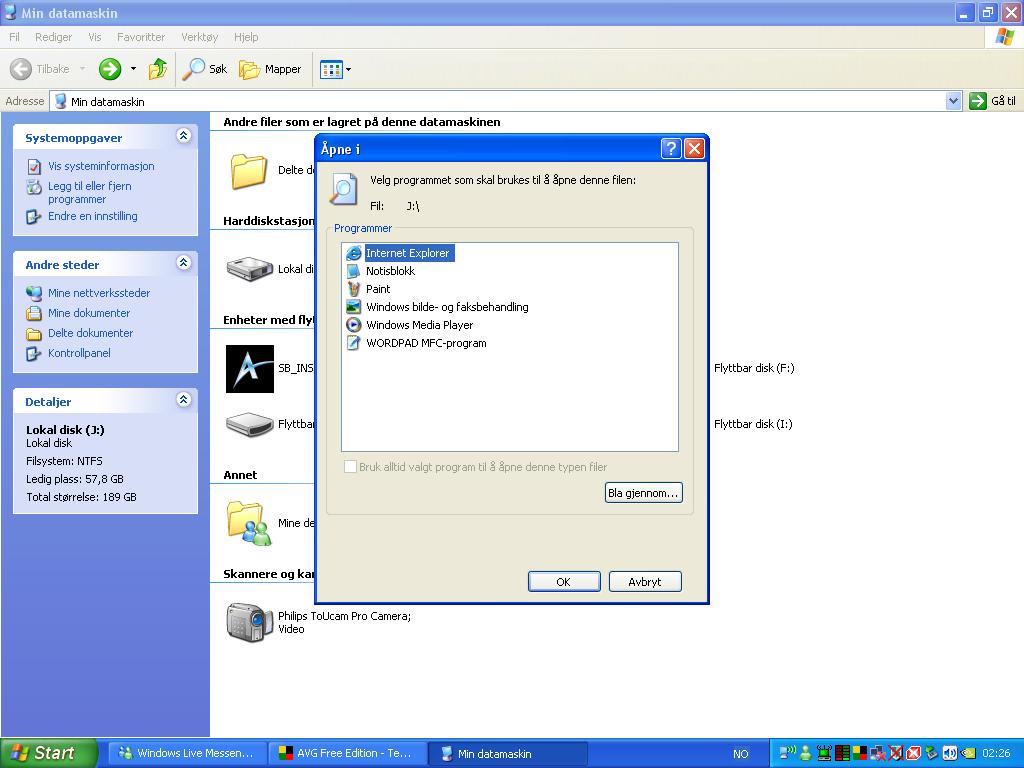The width and height of the screenshot is (1024, 768).
Task: Click the system tray clock 02:26
Action: pyautogui.click(x=996, y=753)
